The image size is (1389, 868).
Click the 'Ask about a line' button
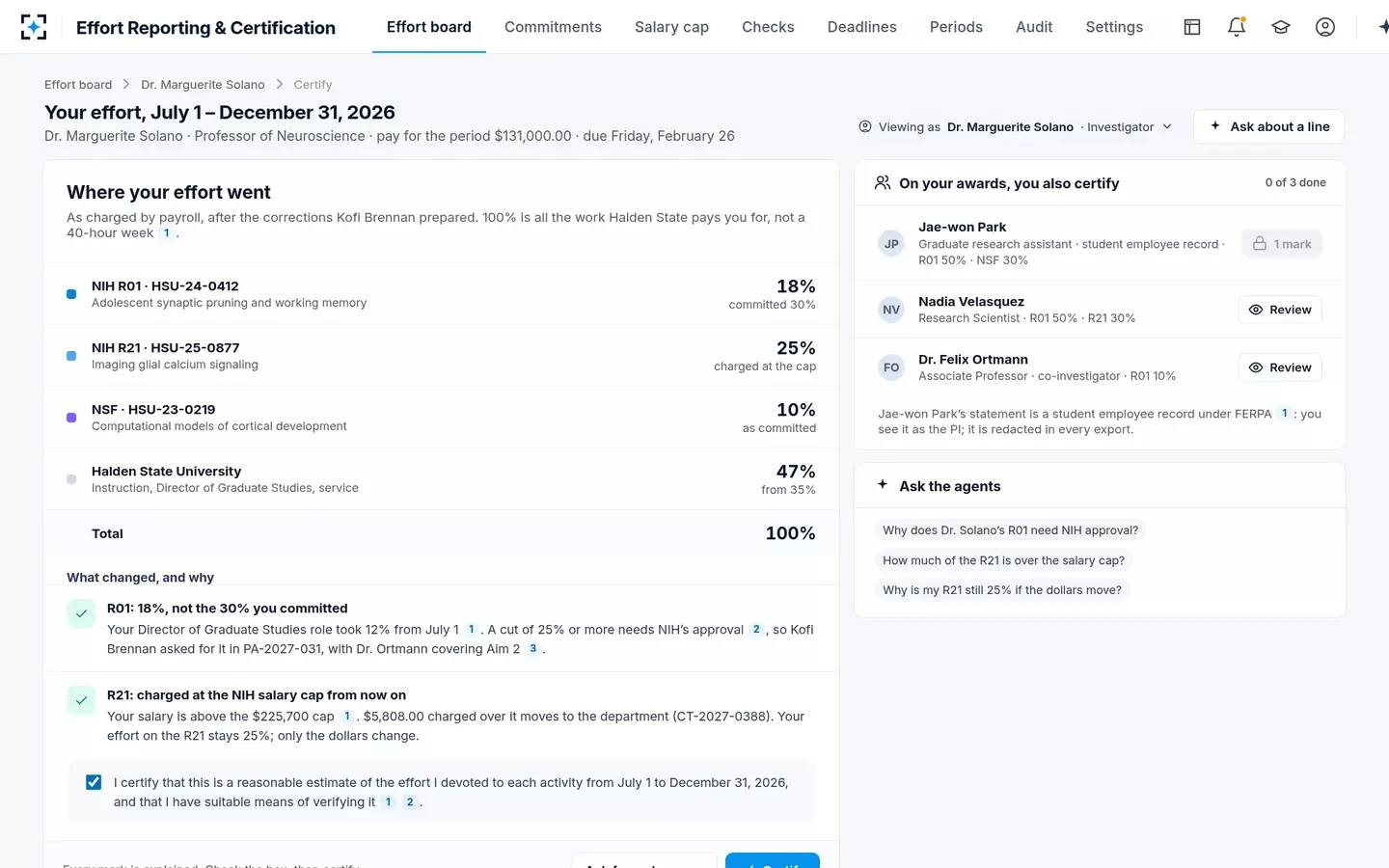pyautogui.click(x=1268, y=126)
